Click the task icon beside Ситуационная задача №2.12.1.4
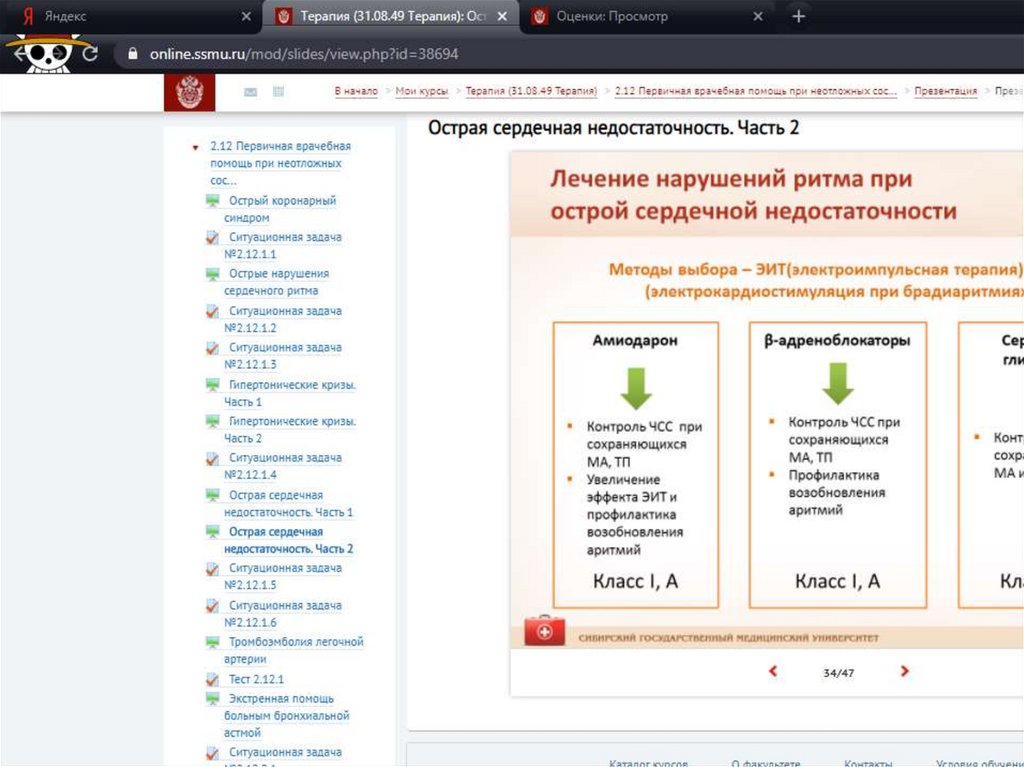Screen dimensions: 1024x767 coord(212,458)
